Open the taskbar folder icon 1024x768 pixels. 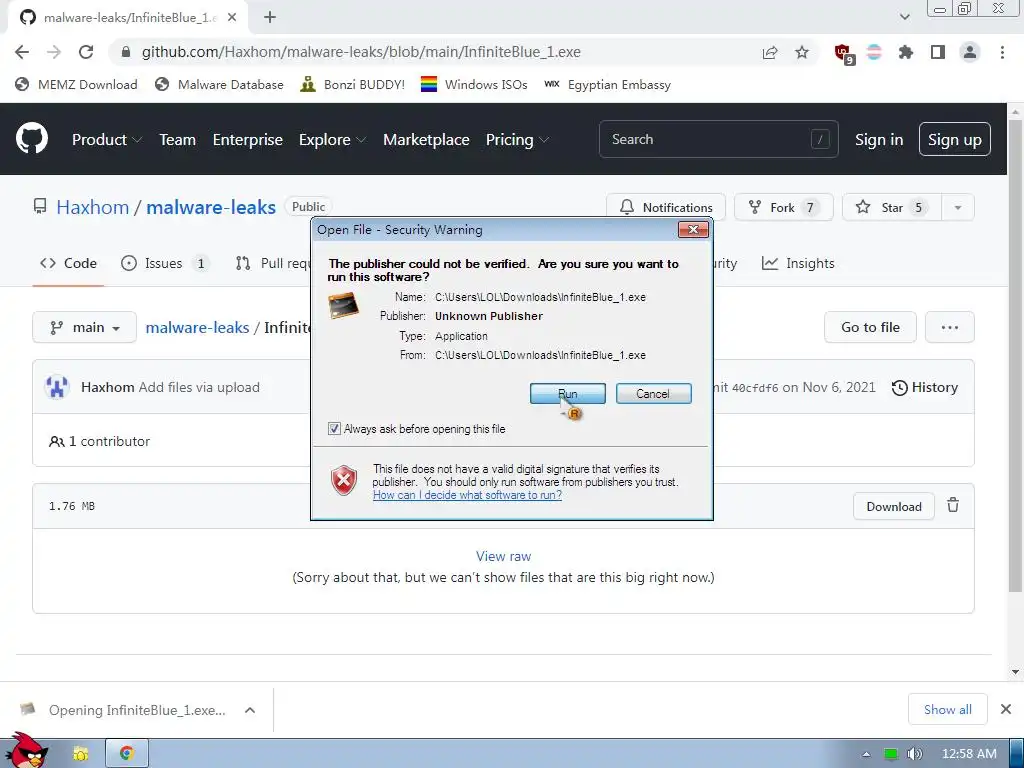tap(80, 754)
